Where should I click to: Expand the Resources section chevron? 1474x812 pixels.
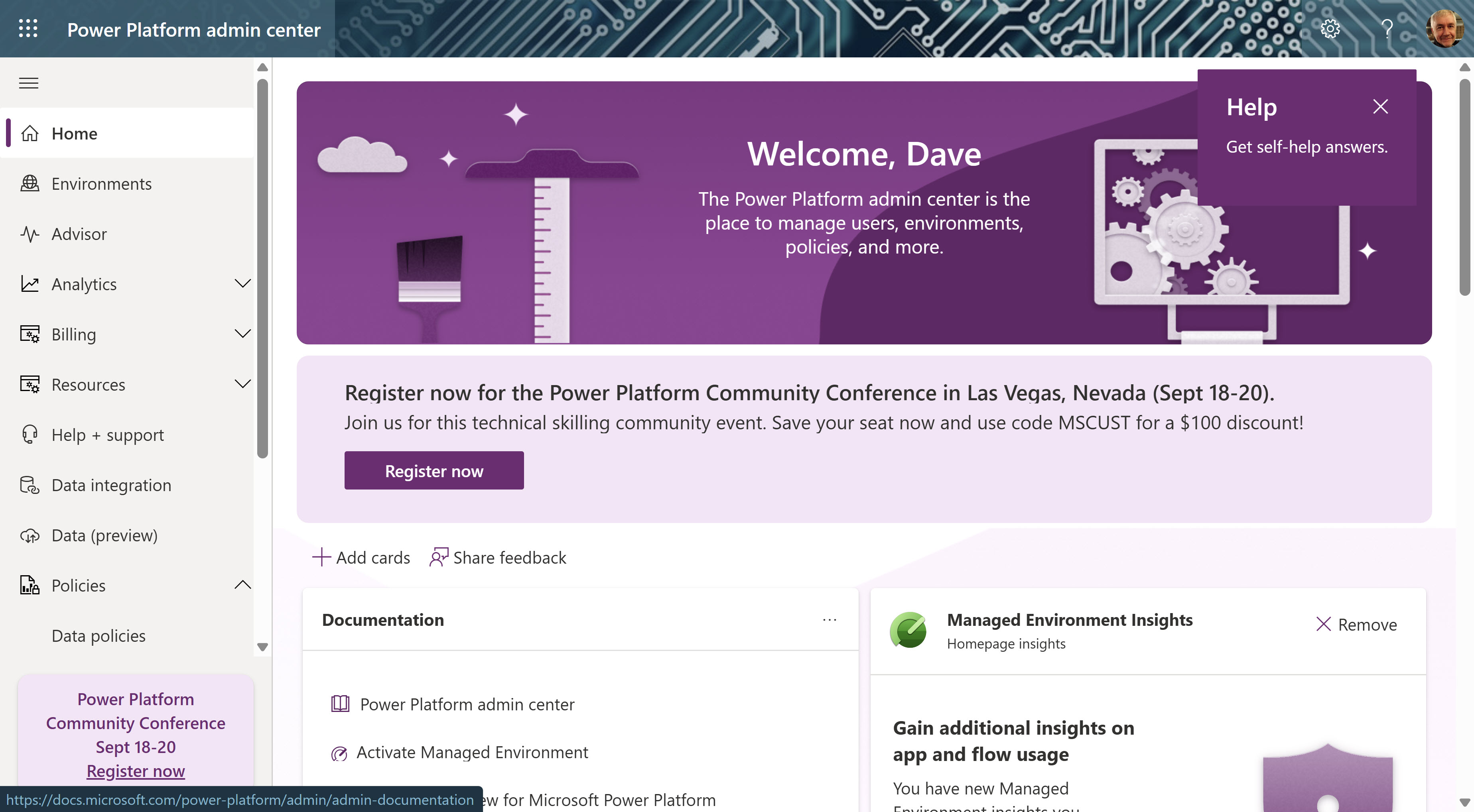242,384
